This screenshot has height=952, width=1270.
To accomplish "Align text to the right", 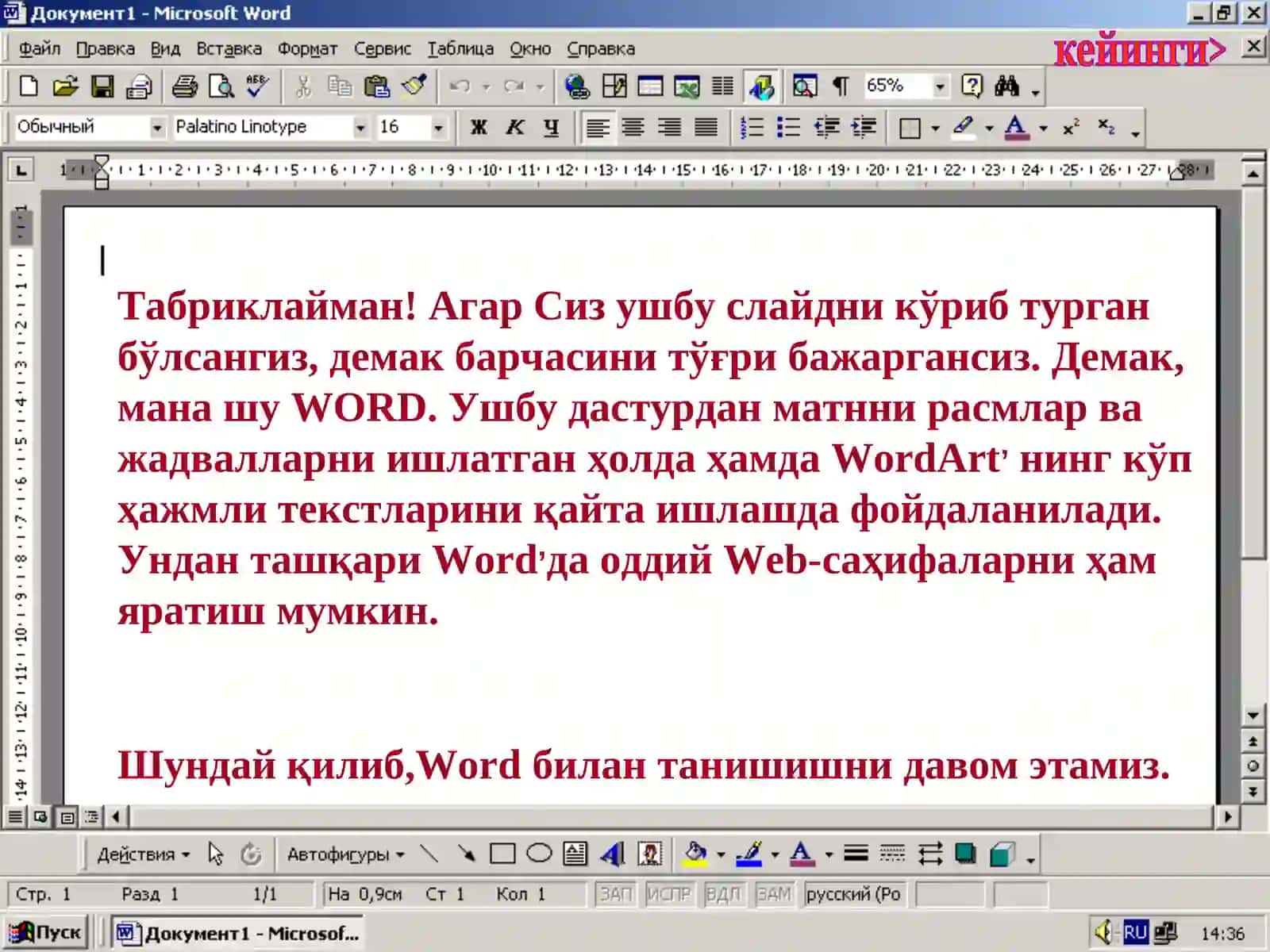I will pos(670,127).
